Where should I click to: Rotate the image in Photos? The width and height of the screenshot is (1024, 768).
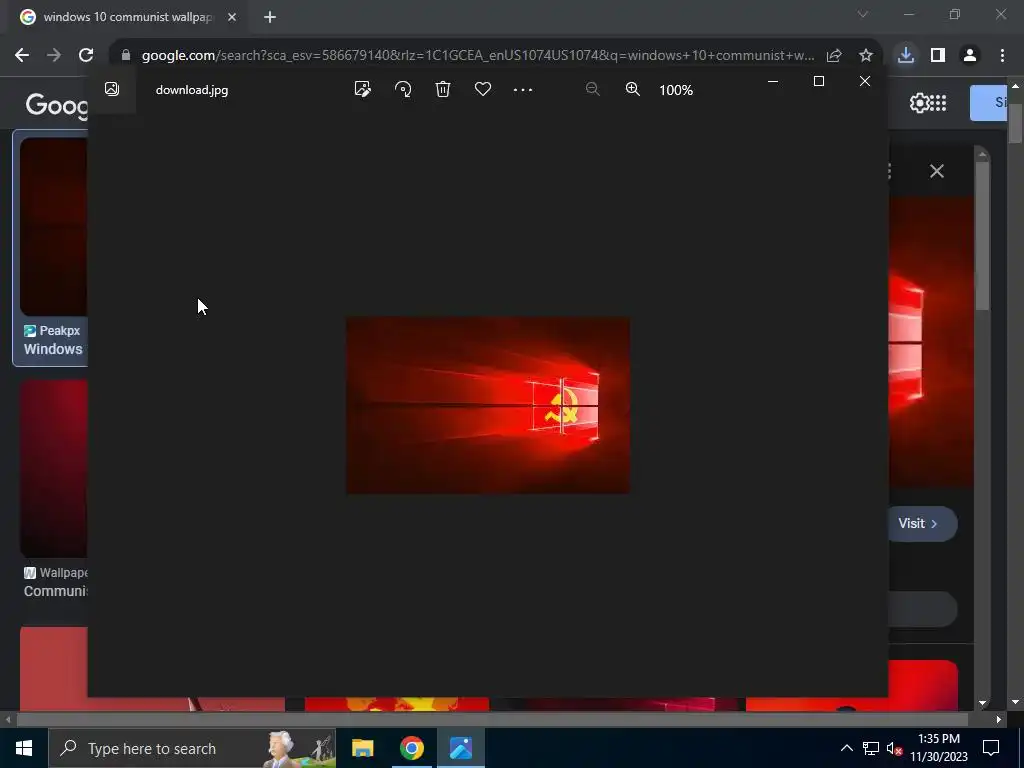pyautogui.click(x=403, y=89)
